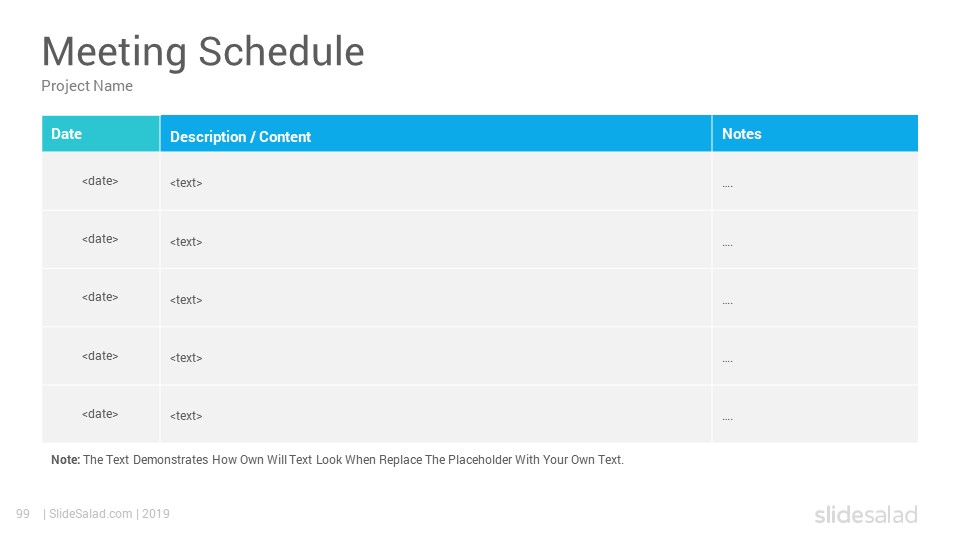The height and width of the screenshot is (540, 960).
Task: Select the first row date placeholder
Action: tap(100, 181)
